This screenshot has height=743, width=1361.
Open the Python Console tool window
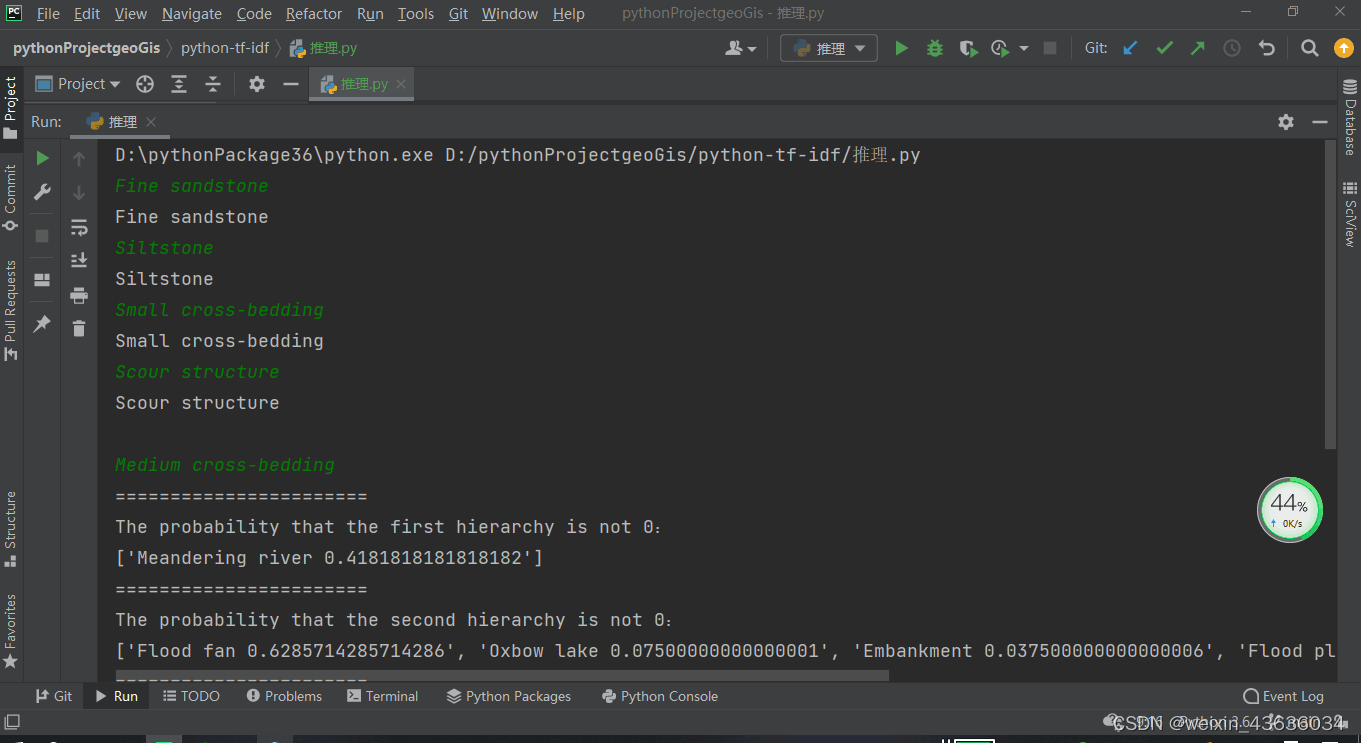[x=660, y=696]
